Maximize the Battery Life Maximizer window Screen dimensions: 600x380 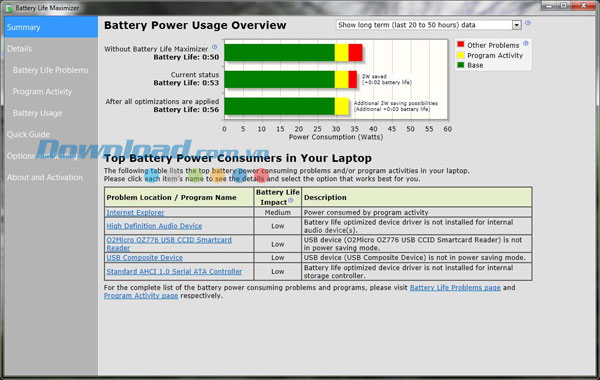tap(563, 6)
